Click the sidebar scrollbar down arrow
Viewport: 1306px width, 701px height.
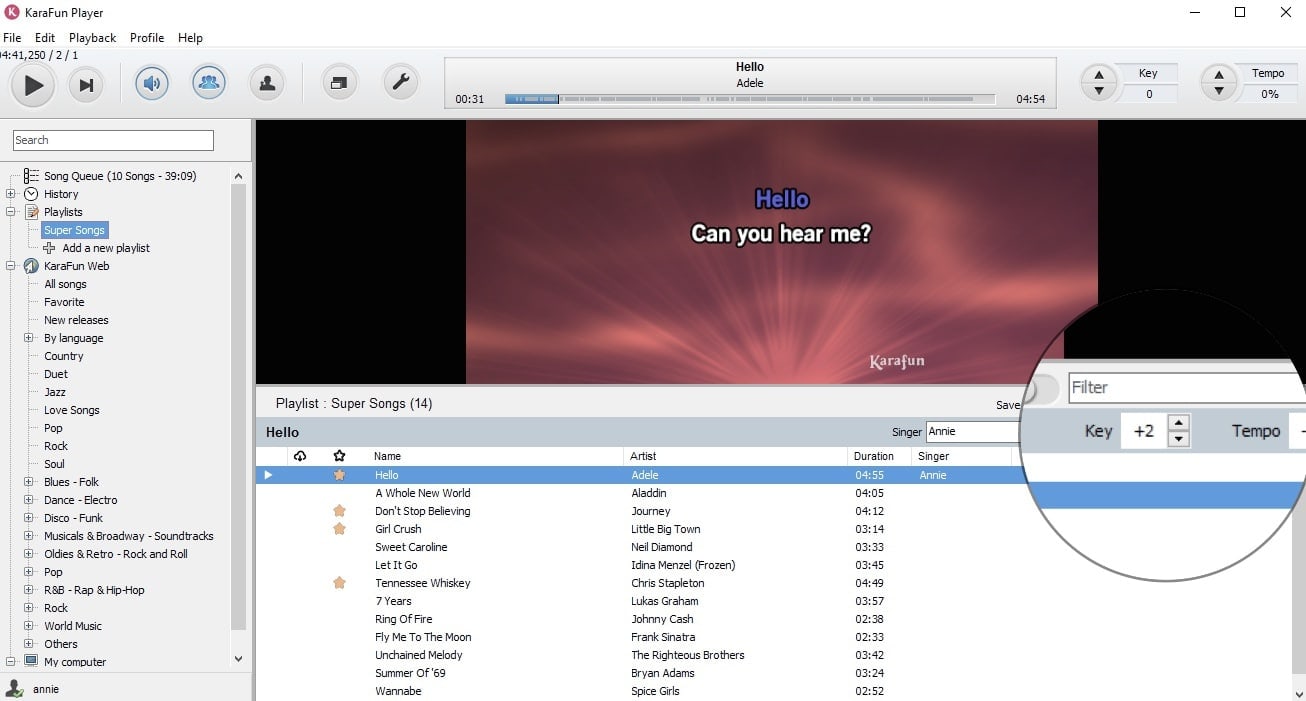pyautogui.click(x=238, y=659)
